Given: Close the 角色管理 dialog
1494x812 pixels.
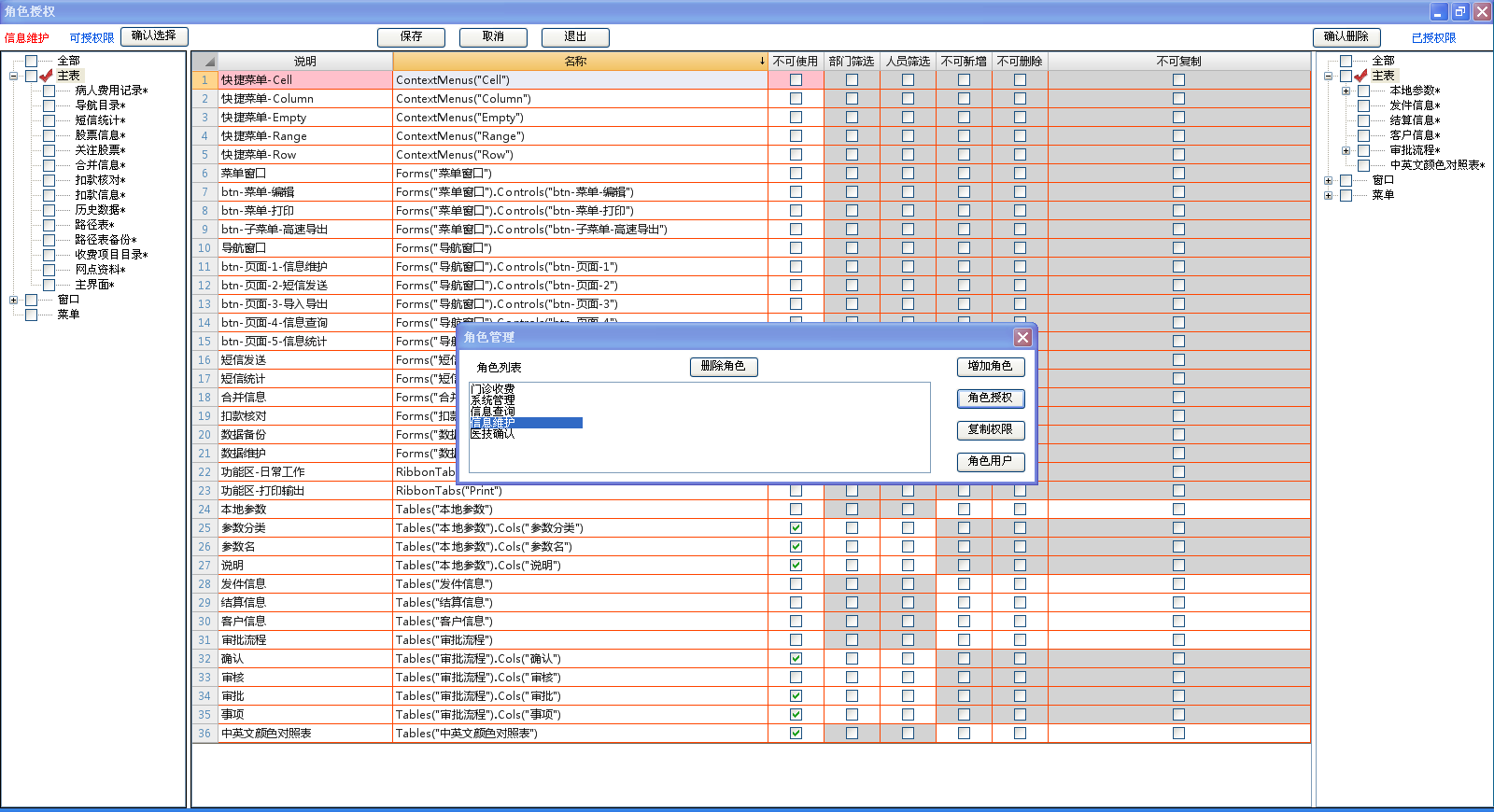Looking at the screenshot, I should (x=1022, y=337).
